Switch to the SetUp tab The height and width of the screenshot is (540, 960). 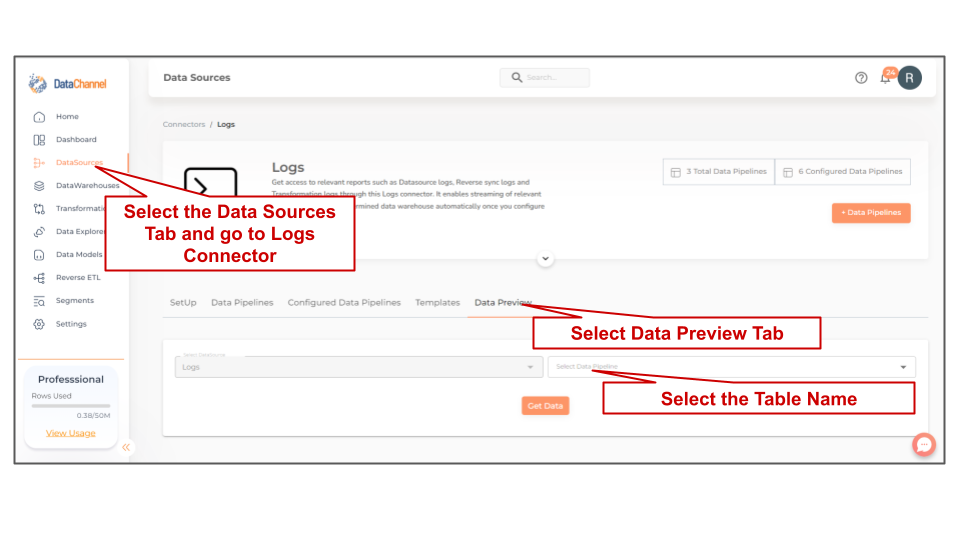pos(183,302)
